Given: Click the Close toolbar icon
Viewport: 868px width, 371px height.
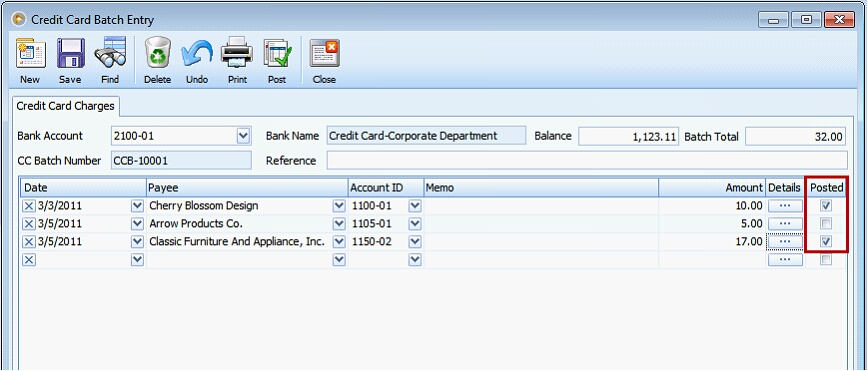Looking at the screenshot, I should click(x=324, y=53).
